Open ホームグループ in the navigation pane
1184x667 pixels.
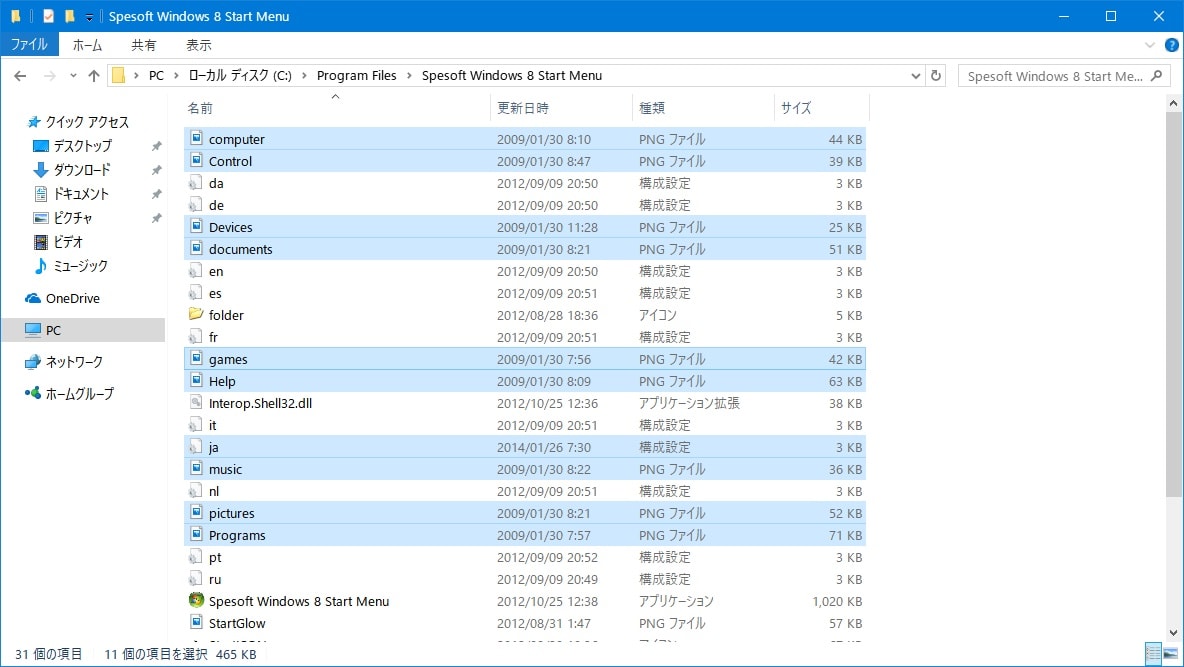[69, 394]
